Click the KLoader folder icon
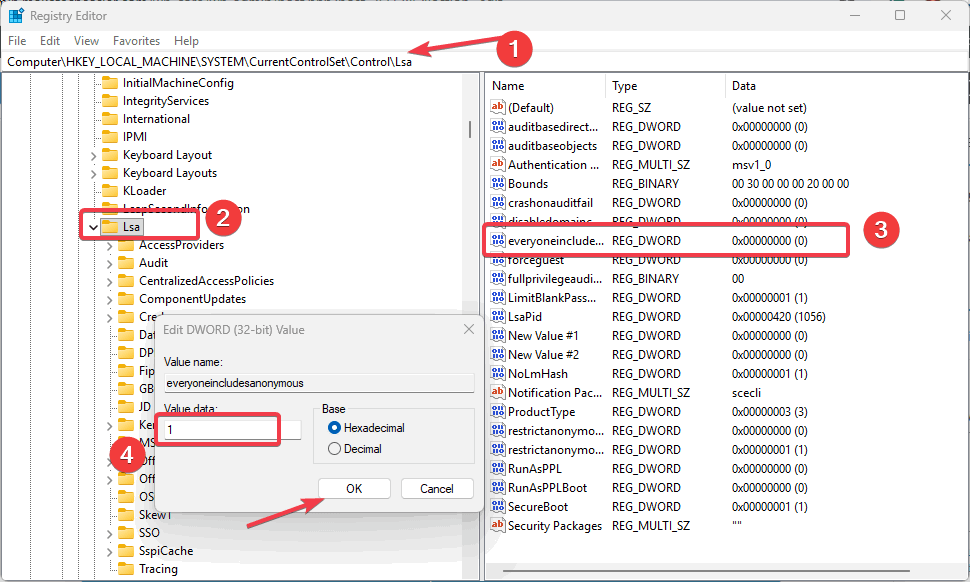The height and width of the screenshot is (582, 970). (109, 190)
